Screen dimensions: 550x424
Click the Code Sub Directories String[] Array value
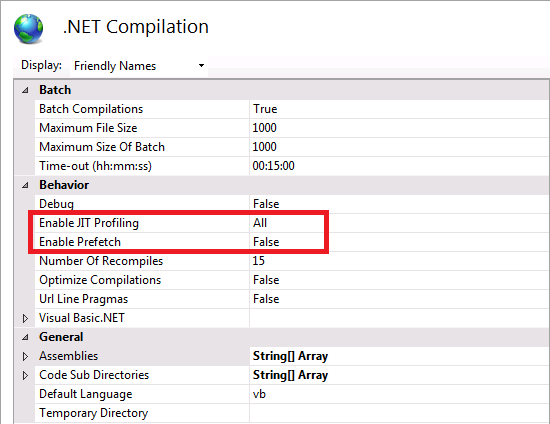290,375
